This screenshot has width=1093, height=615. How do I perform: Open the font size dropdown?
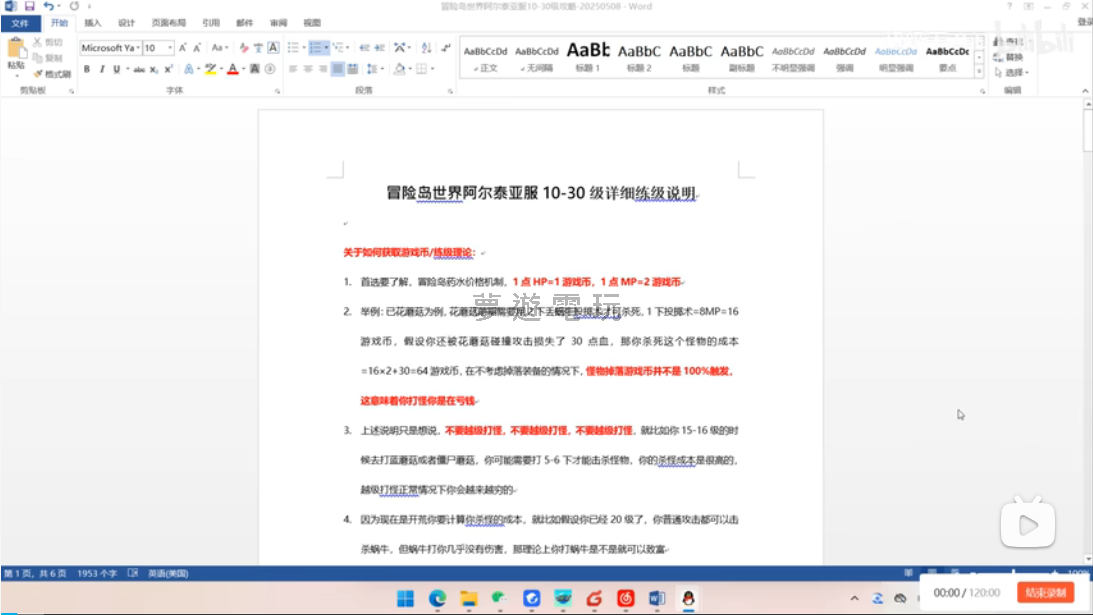(x=171, y=48)
